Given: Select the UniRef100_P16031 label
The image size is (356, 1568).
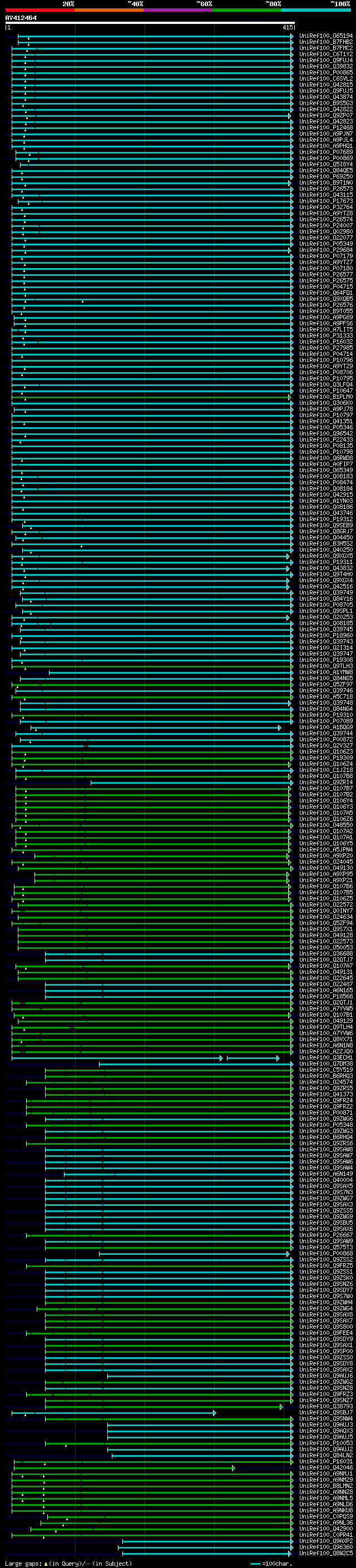Looking at the screenshot, I should [x=325, y=1461].
